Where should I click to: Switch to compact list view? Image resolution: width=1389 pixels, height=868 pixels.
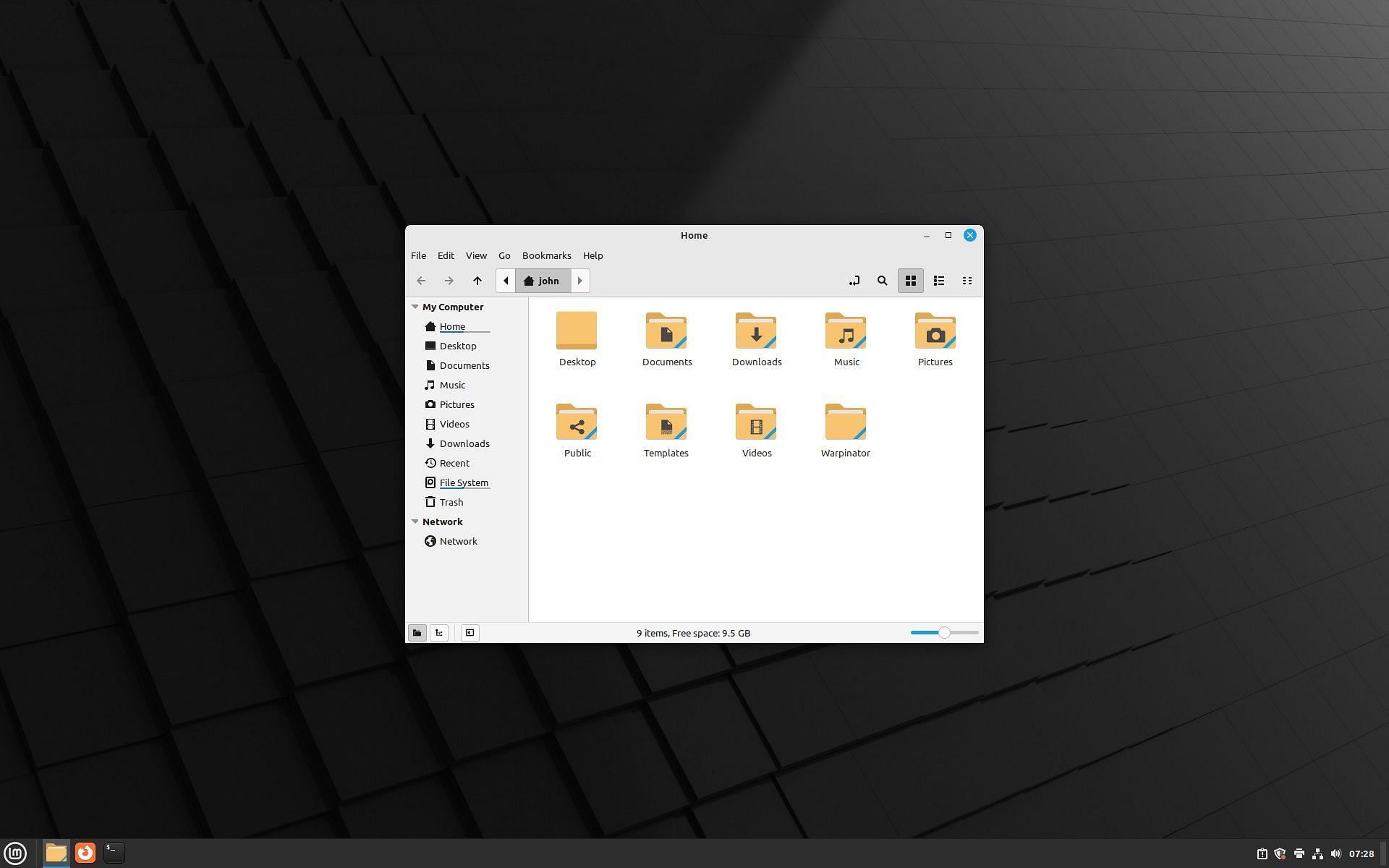tap(967, 281)
